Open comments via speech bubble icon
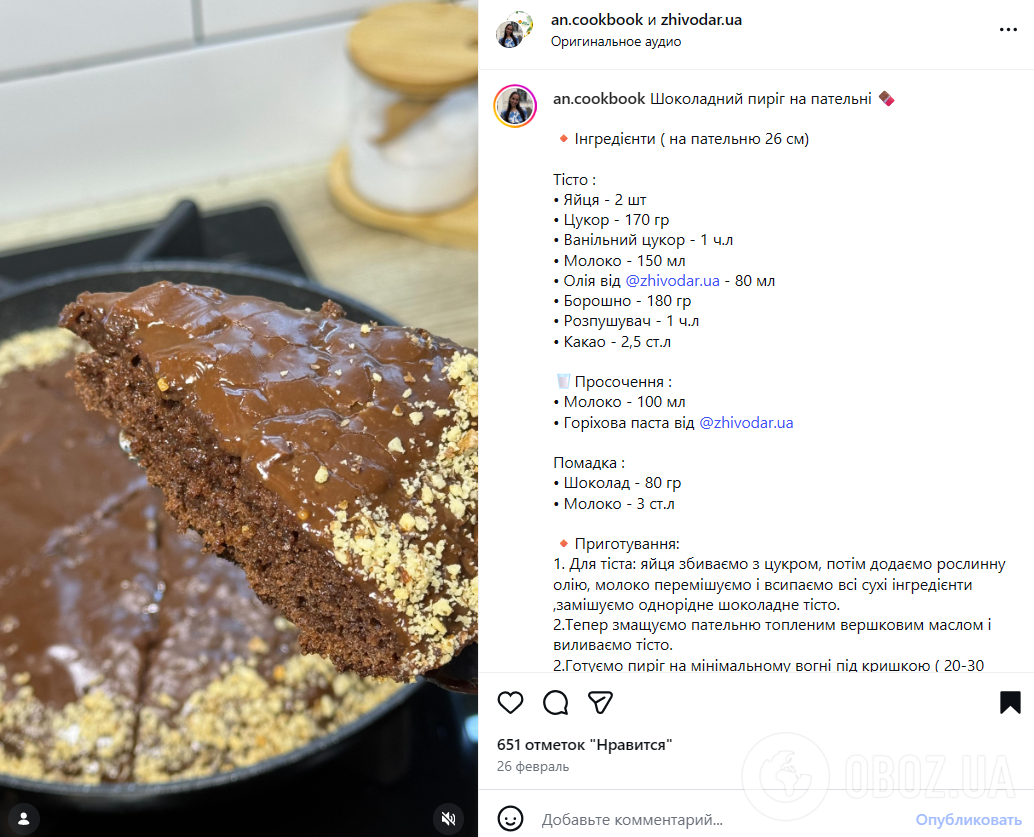This screenshot has height=837, width=1034. pyautogui.click(x=555, y=702)
